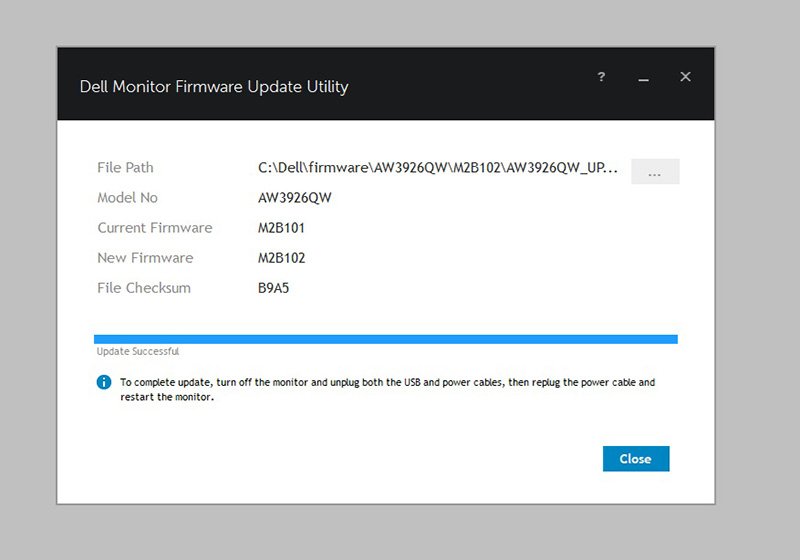The height and width of the screenshot is (560, 800).
Task: Browse for firmware file with ellipsis button
Action: click(x=655, y=171)
